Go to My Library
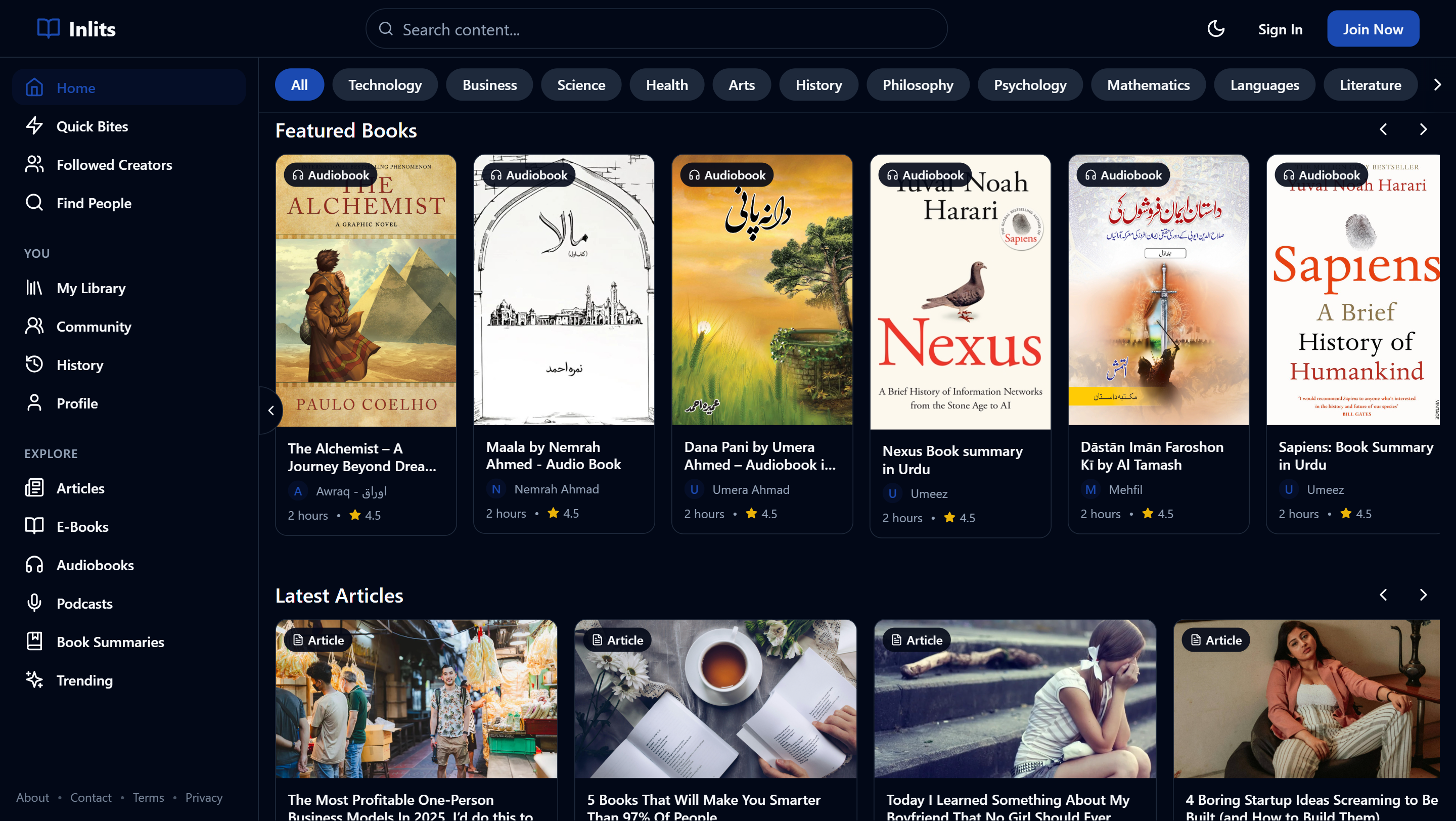 (x=90, y=288)
